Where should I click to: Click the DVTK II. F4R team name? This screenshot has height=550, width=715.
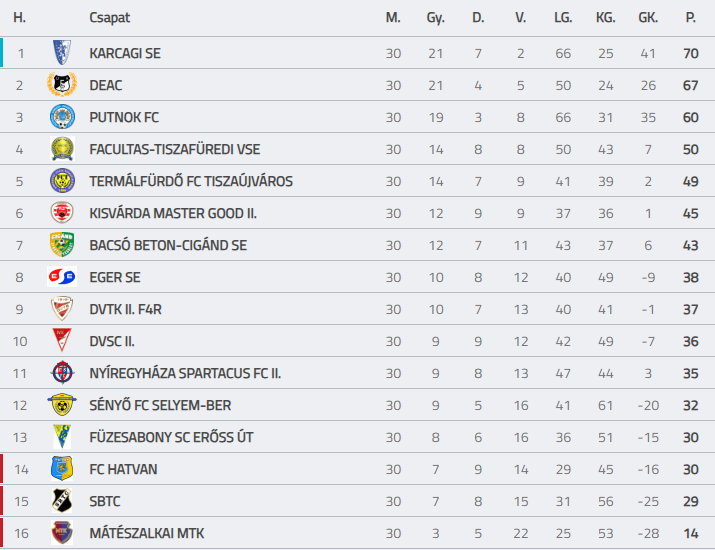[125, 309]
